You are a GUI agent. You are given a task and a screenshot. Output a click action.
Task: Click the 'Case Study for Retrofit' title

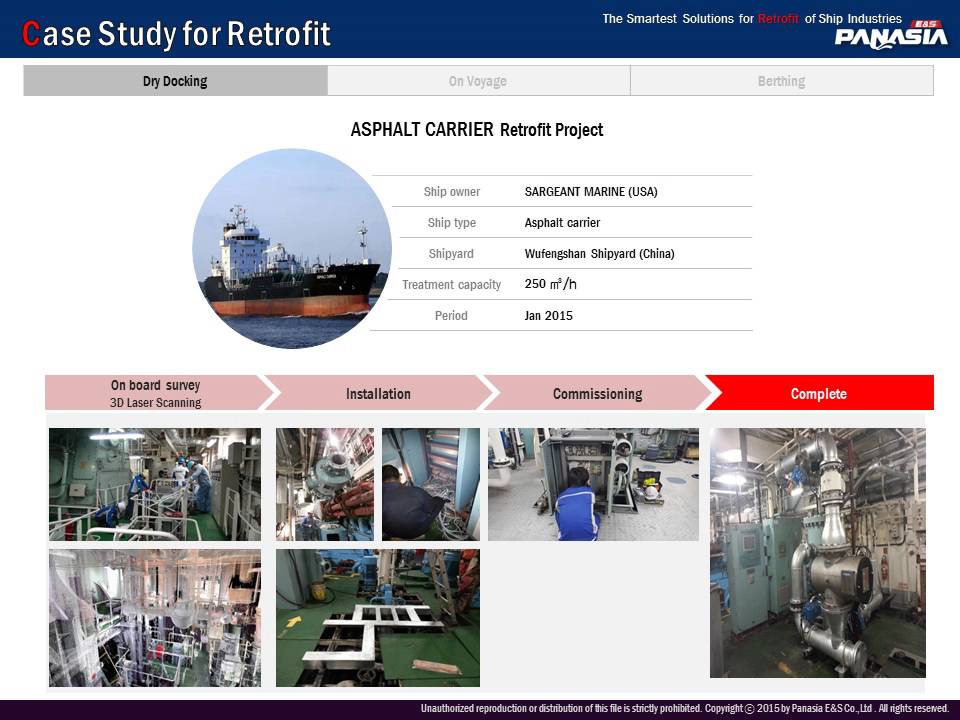(x=176, y=34)
